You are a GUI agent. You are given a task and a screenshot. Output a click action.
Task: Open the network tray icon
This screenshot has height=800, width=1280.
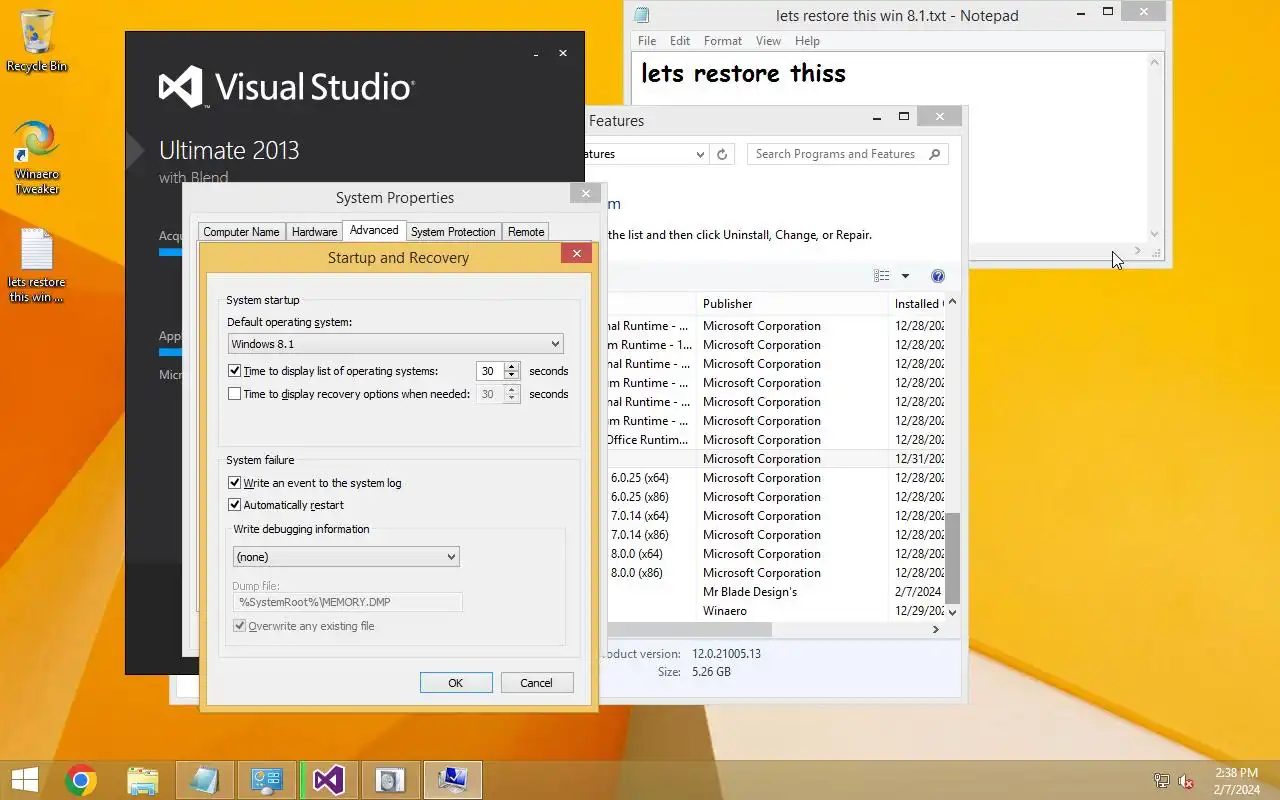pos(1161,781)
